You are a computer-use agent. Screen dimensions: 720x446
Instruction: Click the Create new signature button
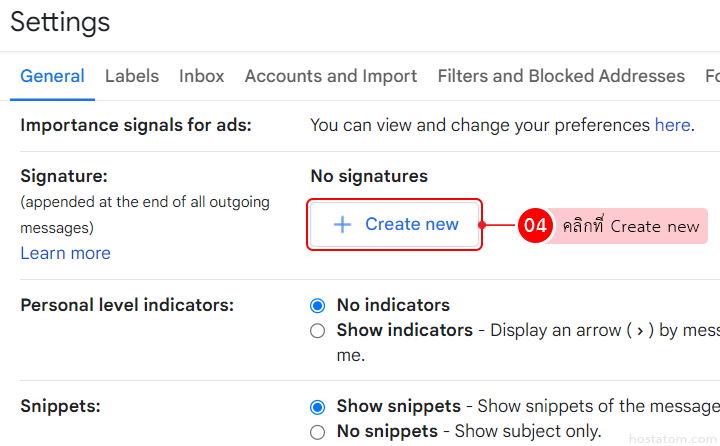[395, 224]
